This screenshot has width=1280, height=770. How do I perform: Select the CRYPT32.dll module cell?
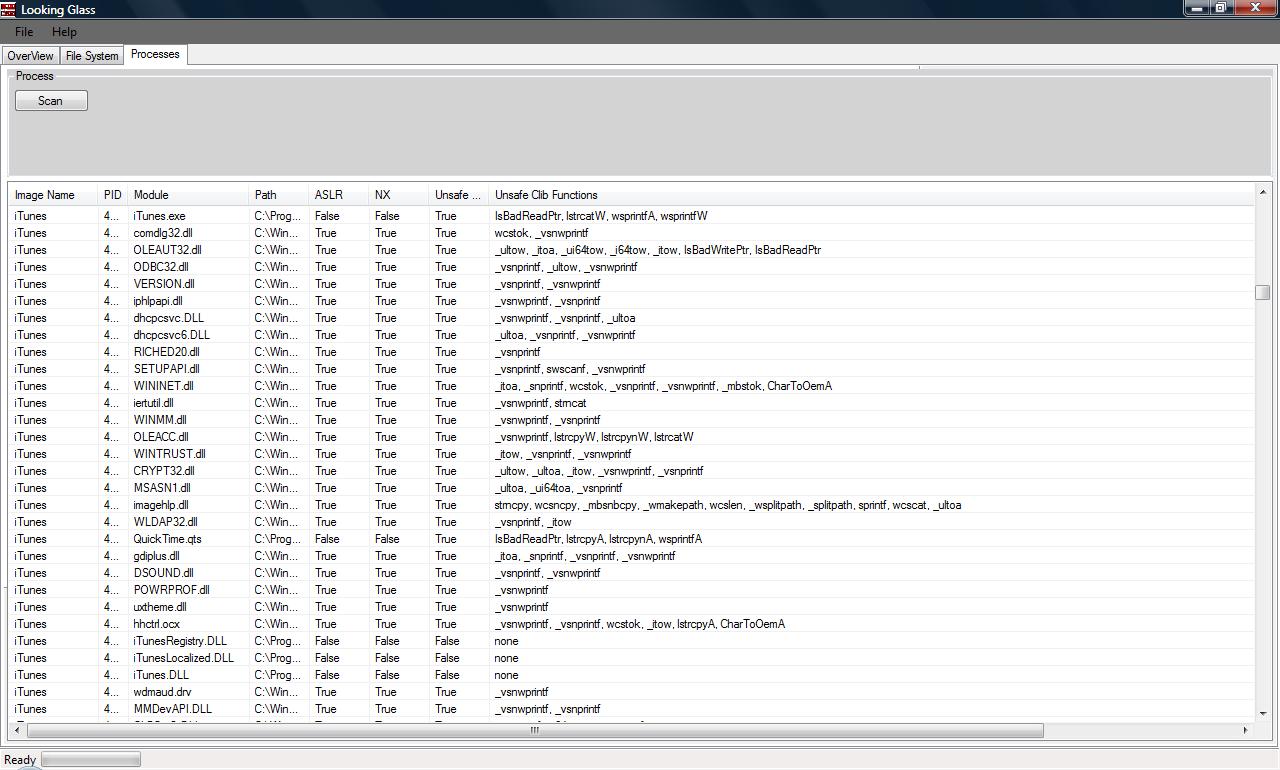(188, 471)
